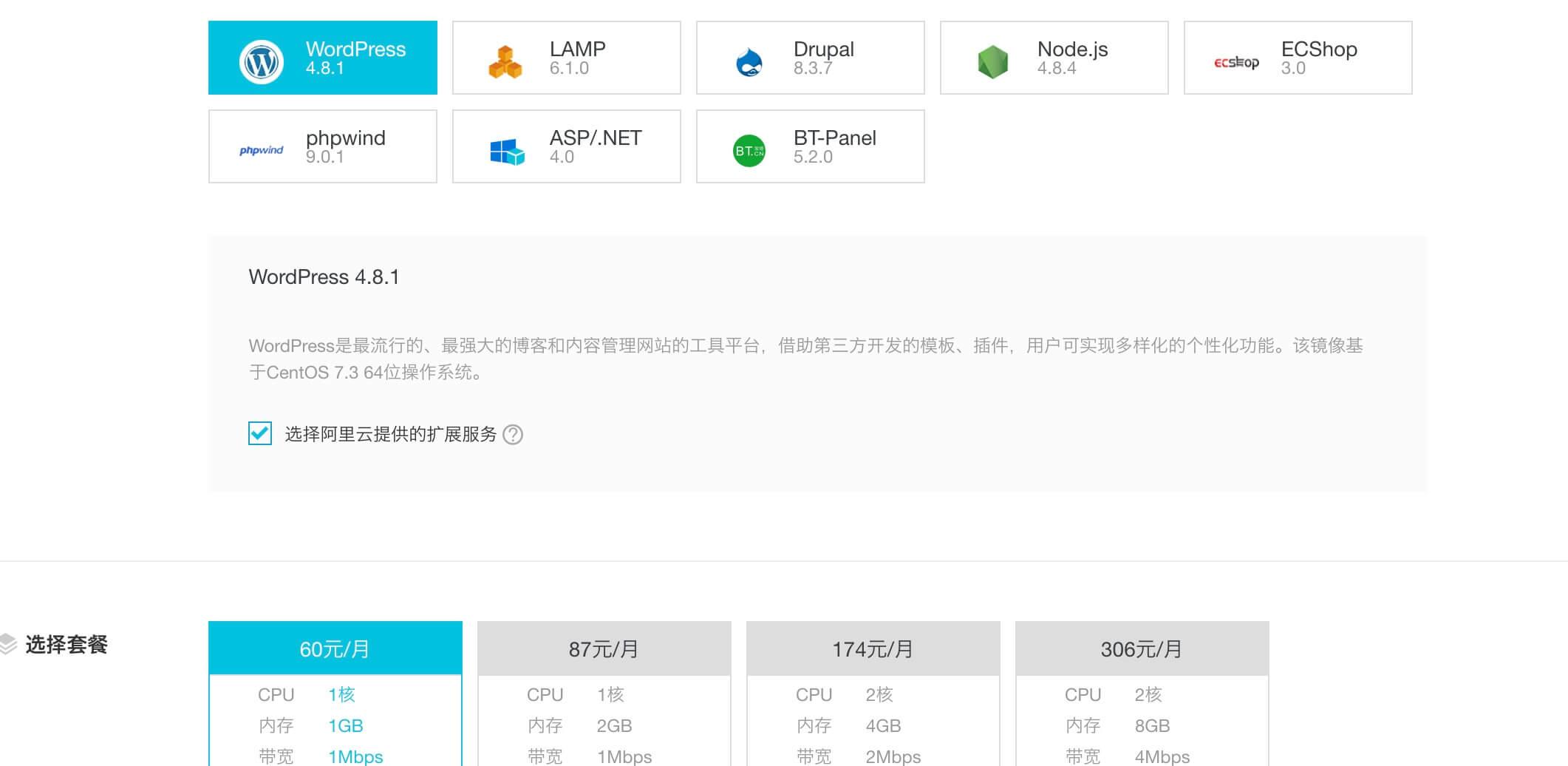The height and width of the screenshot is (766, 1568).
Task: Open help icon beside 扩展服务 option
Action: coord(513,435)
